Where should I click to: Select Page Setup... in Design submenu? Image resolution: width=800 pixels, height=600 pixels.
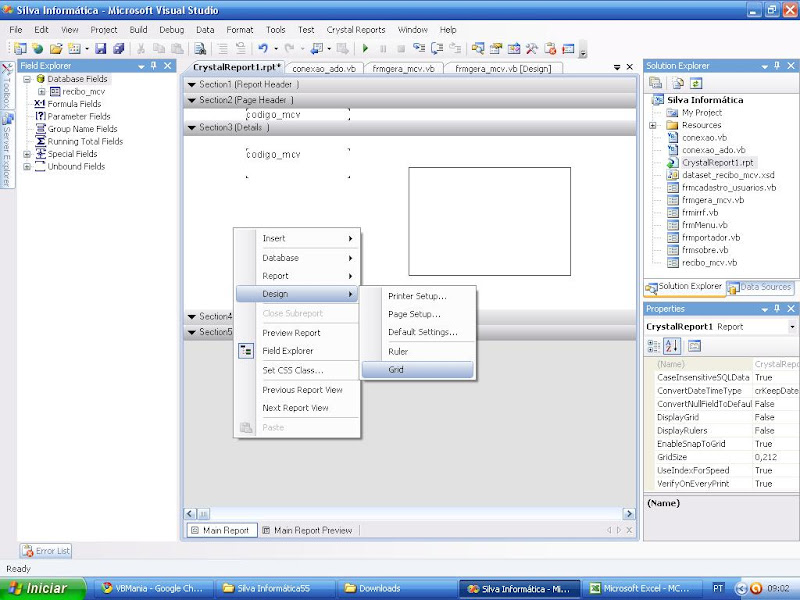[x=417, y=314]
